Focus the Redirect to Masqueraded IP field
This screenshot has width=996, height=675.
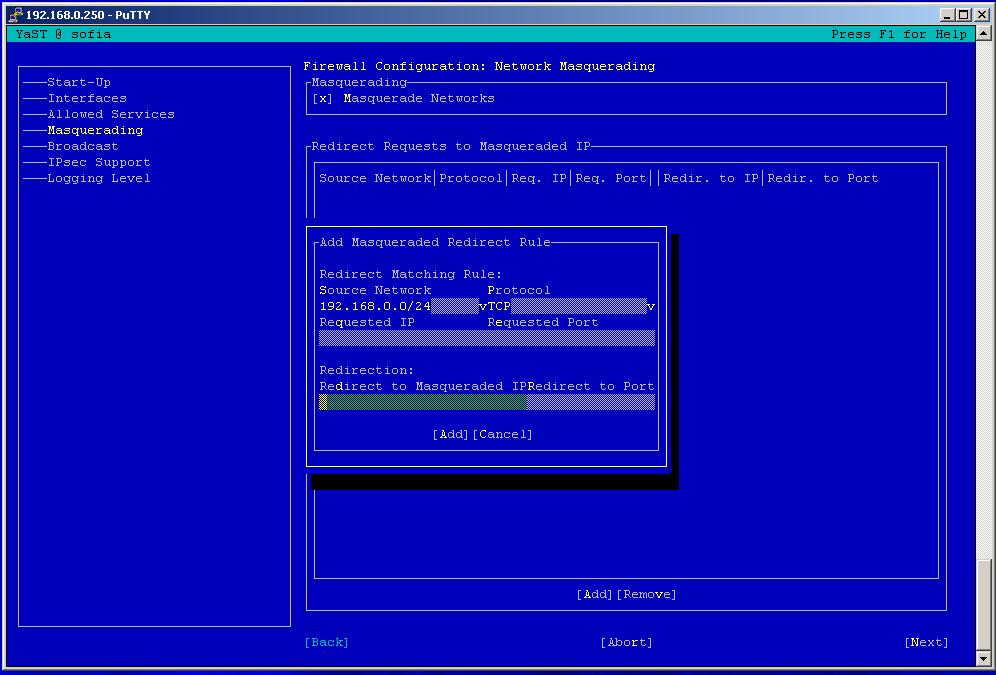pos(422,402)
